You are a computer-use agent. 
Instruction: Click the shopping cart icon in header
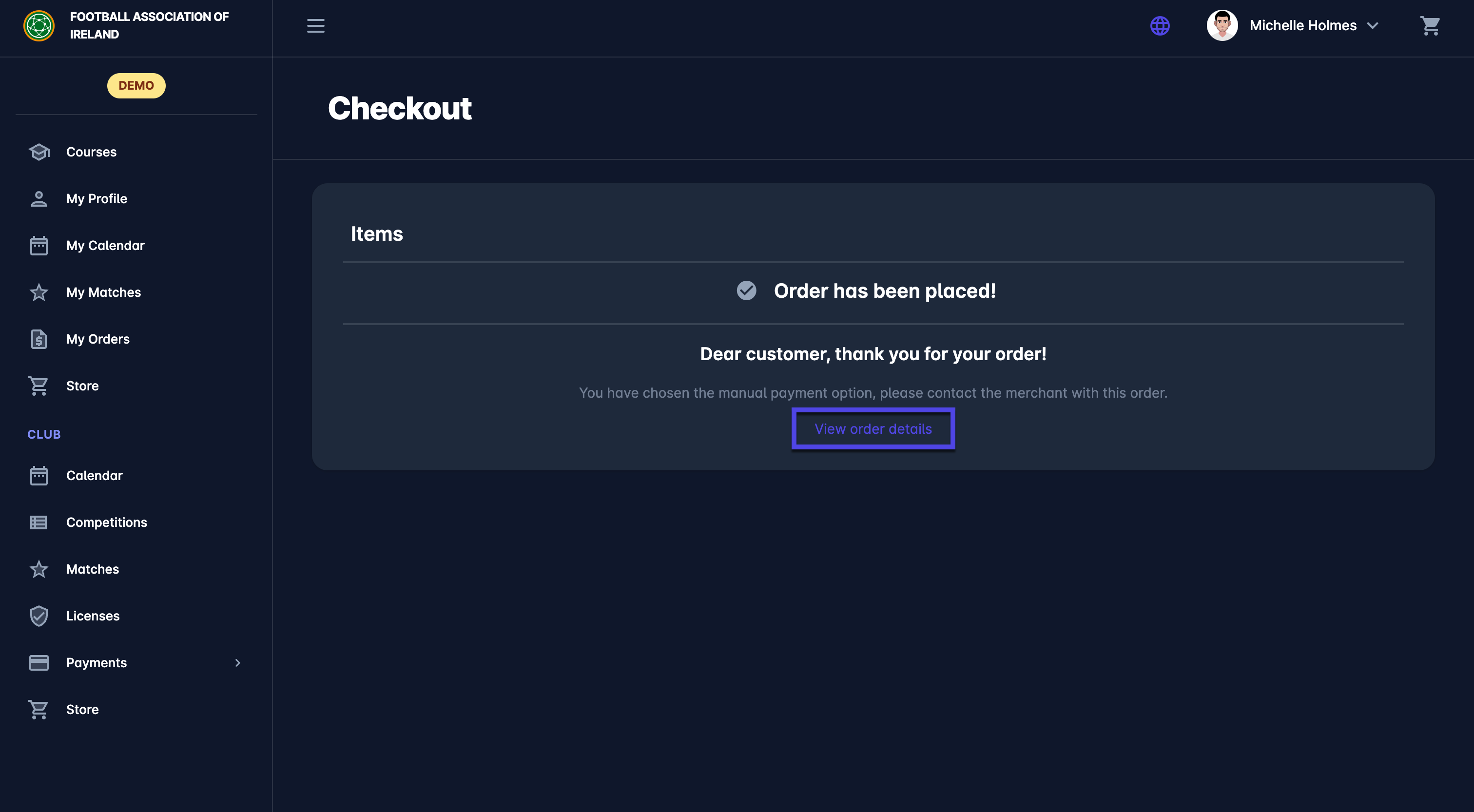[x=1429, y=26]
